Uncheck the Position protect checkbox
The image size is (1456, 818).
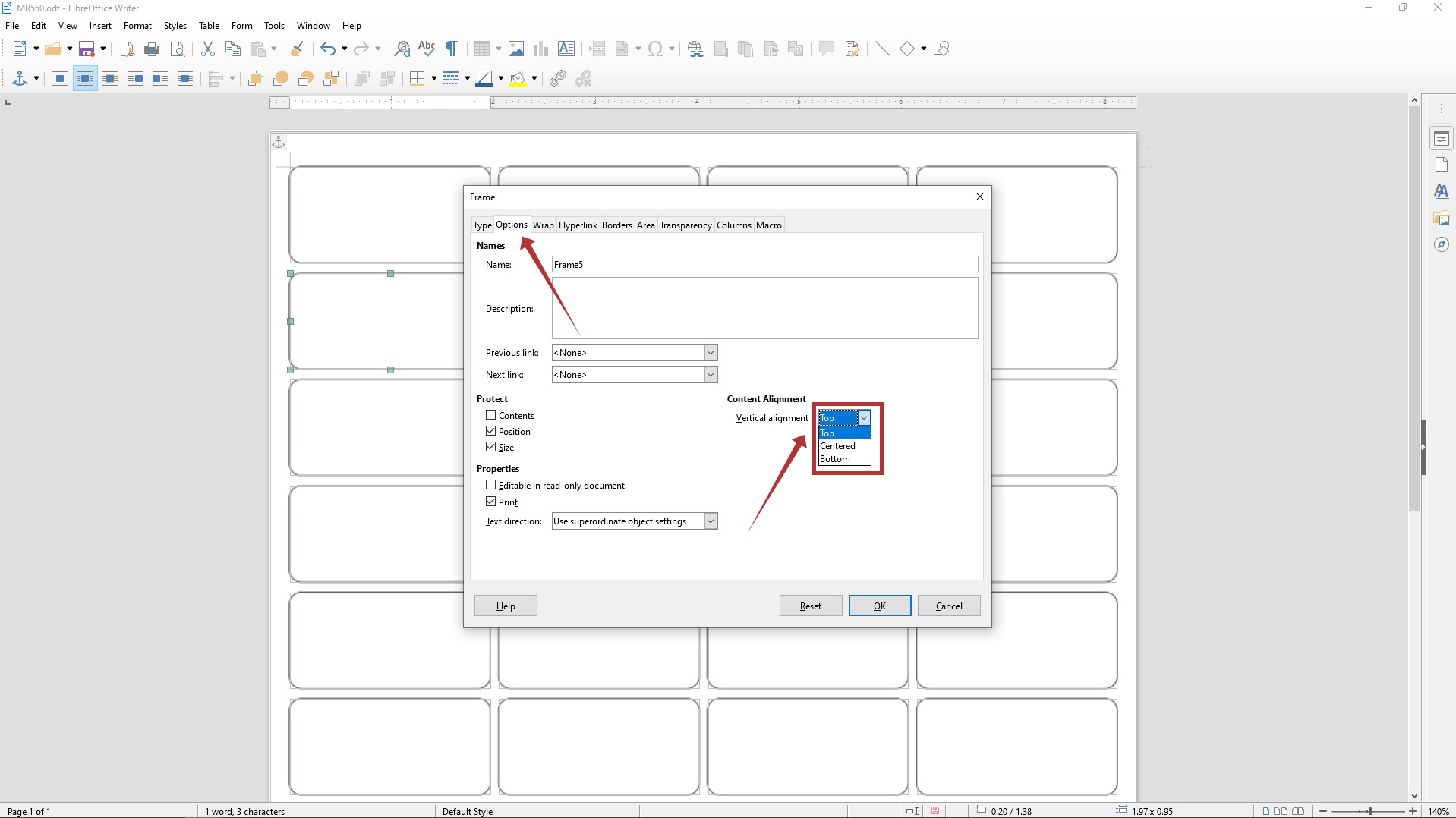491,431
